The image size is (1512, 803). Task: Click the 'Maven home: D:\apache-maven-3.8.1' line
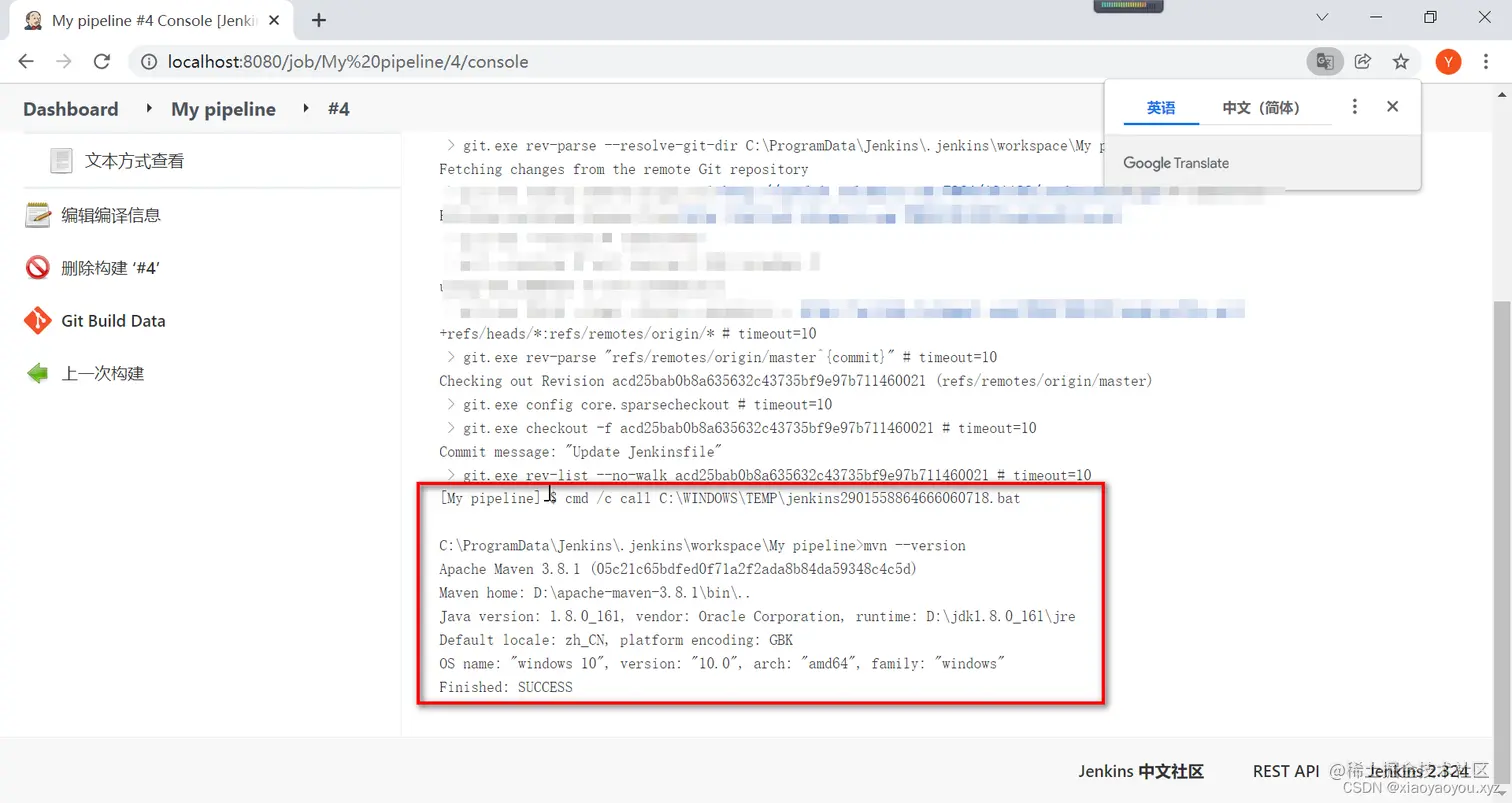pyautogui.click(x=595, y=593)
